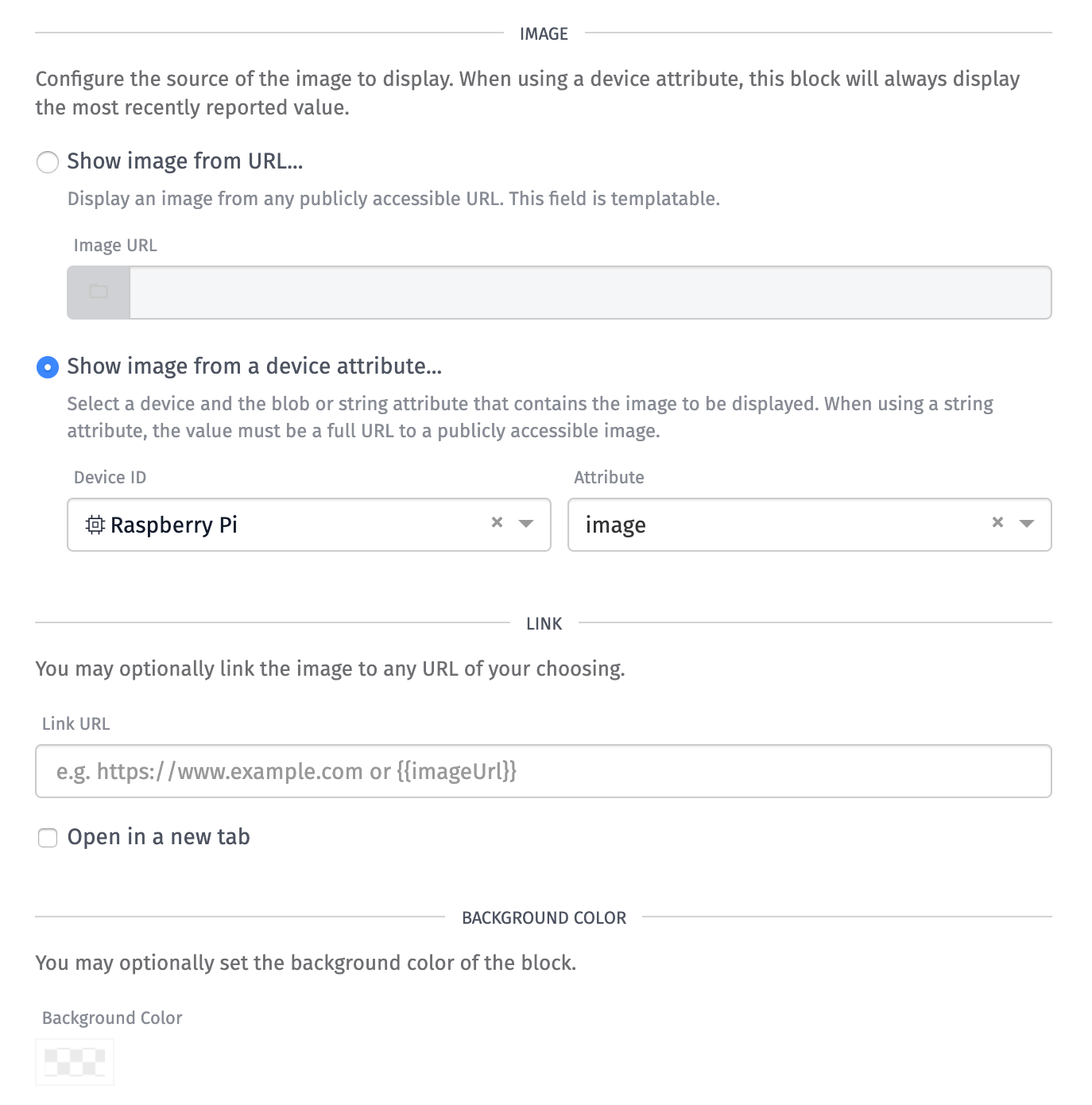Click the Link URL field label
This screenshot has width=1092, height=1105.
(x=76, y=723)
